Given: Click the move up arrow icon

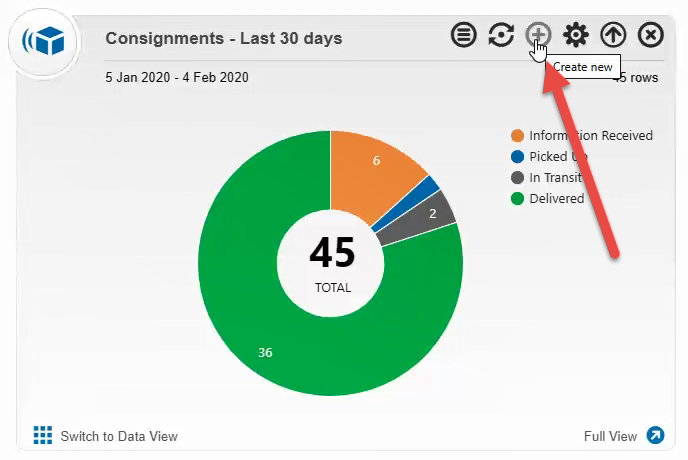Looking at the screenshot, I should pos(613,36).
